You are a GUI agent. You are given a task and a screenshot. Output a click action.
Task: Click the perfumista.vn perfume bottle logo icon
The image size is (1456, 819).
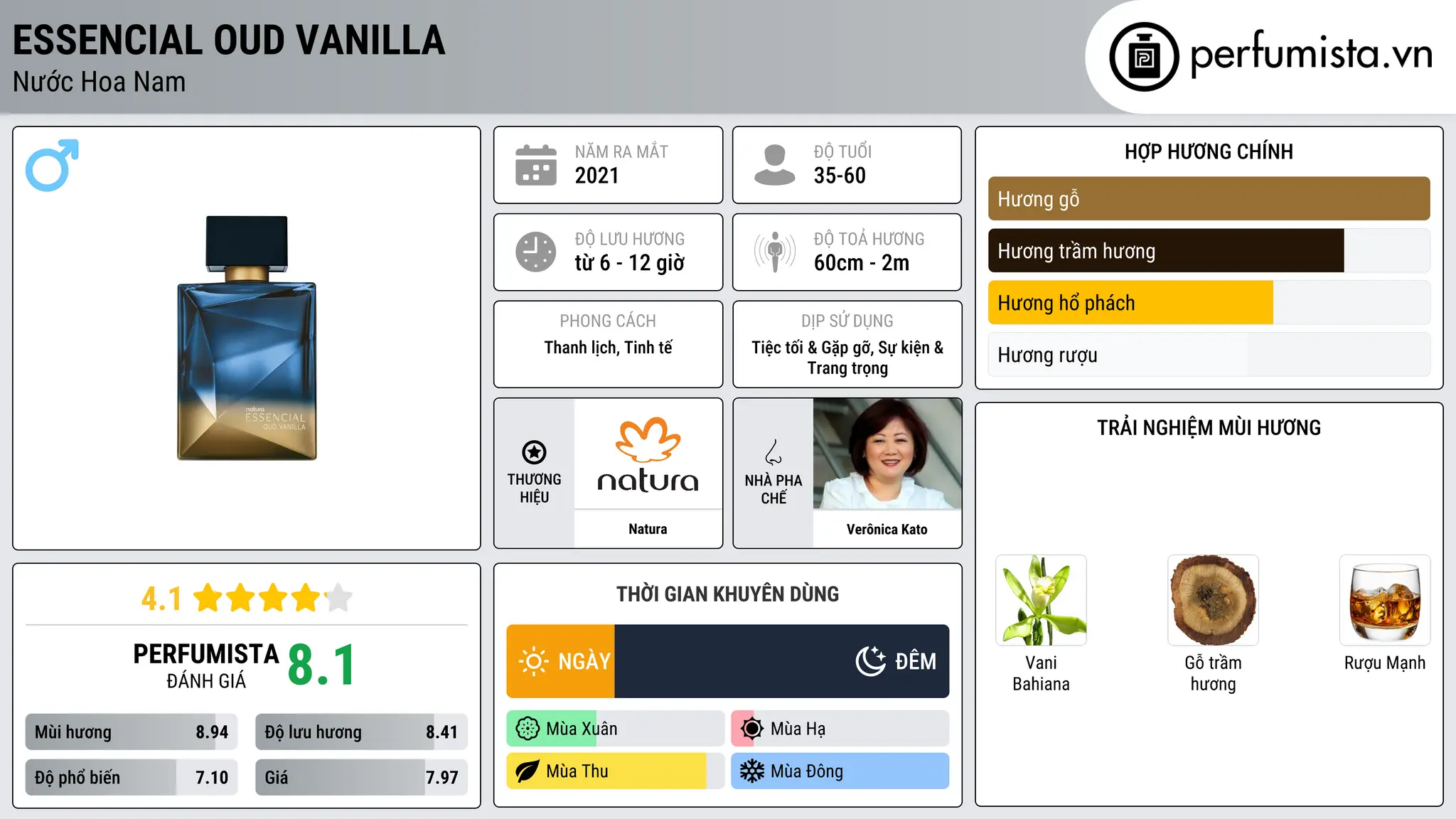click(x=1144, y=57)
